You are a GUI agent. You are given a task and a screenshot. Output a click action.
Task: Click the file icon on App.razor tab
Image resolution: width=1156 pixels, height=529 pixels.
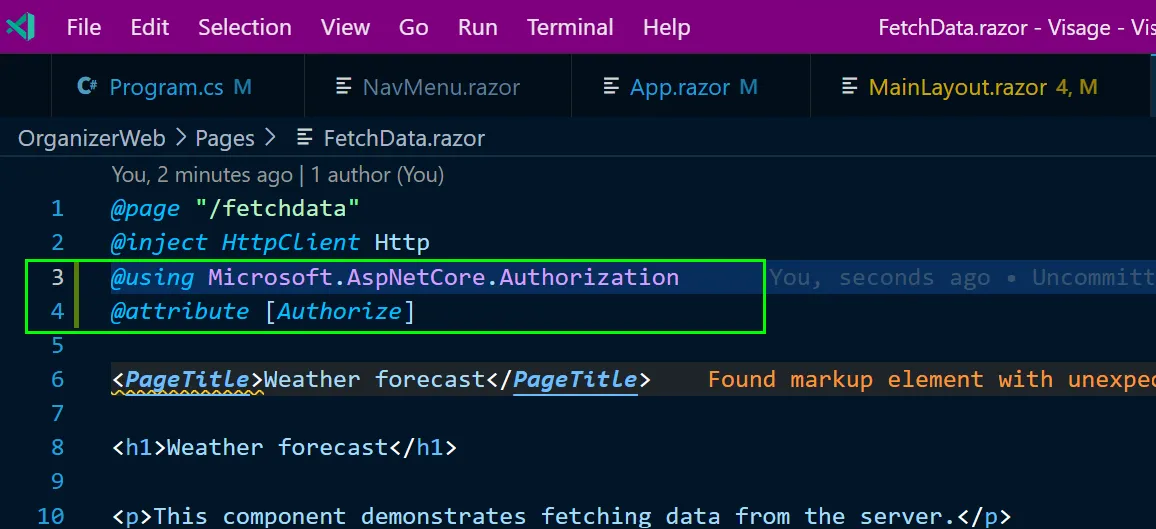[x=611, y=87]
